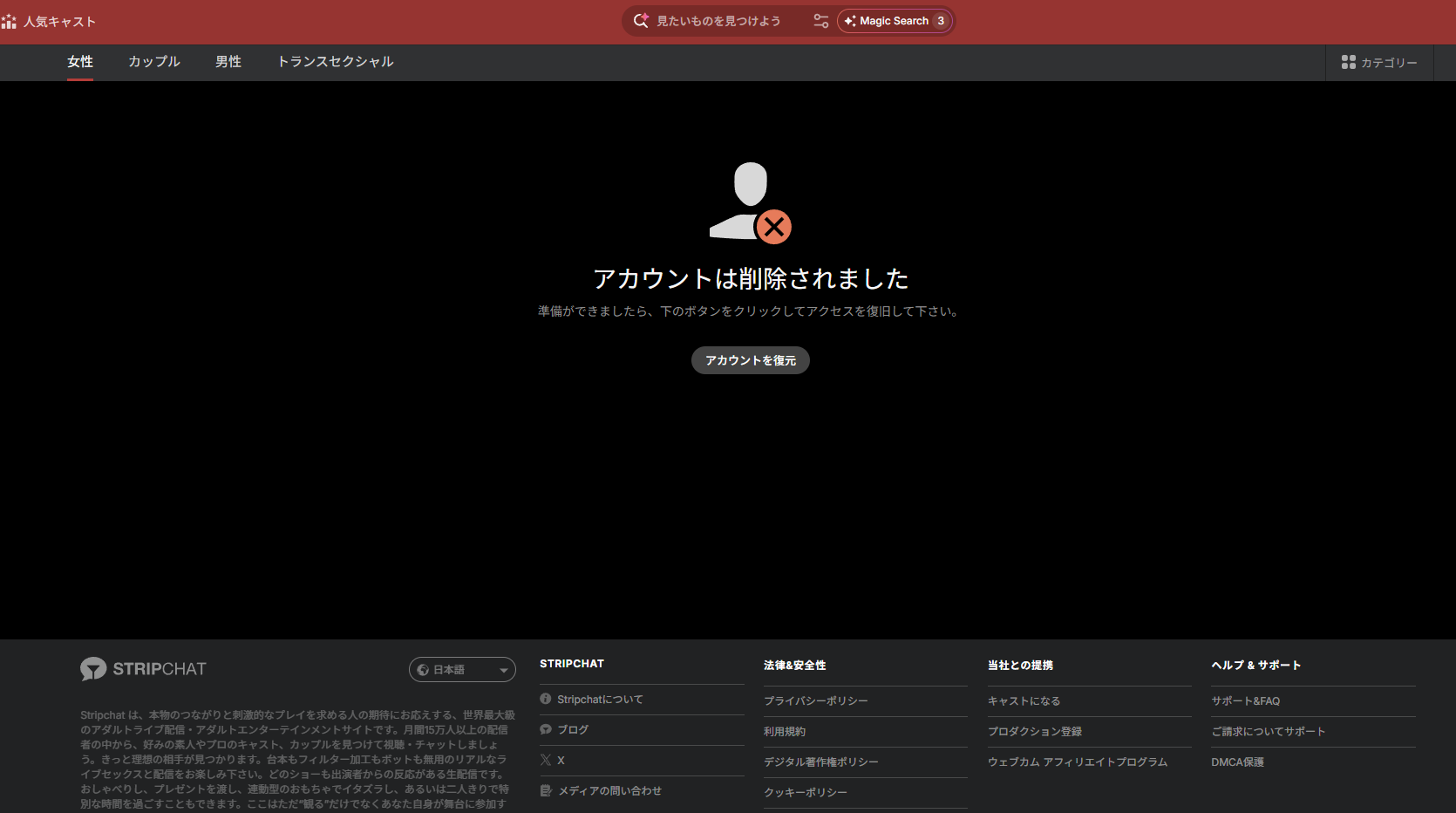Open the クッキーポリシー link
1456x813 pixels.
806,793
